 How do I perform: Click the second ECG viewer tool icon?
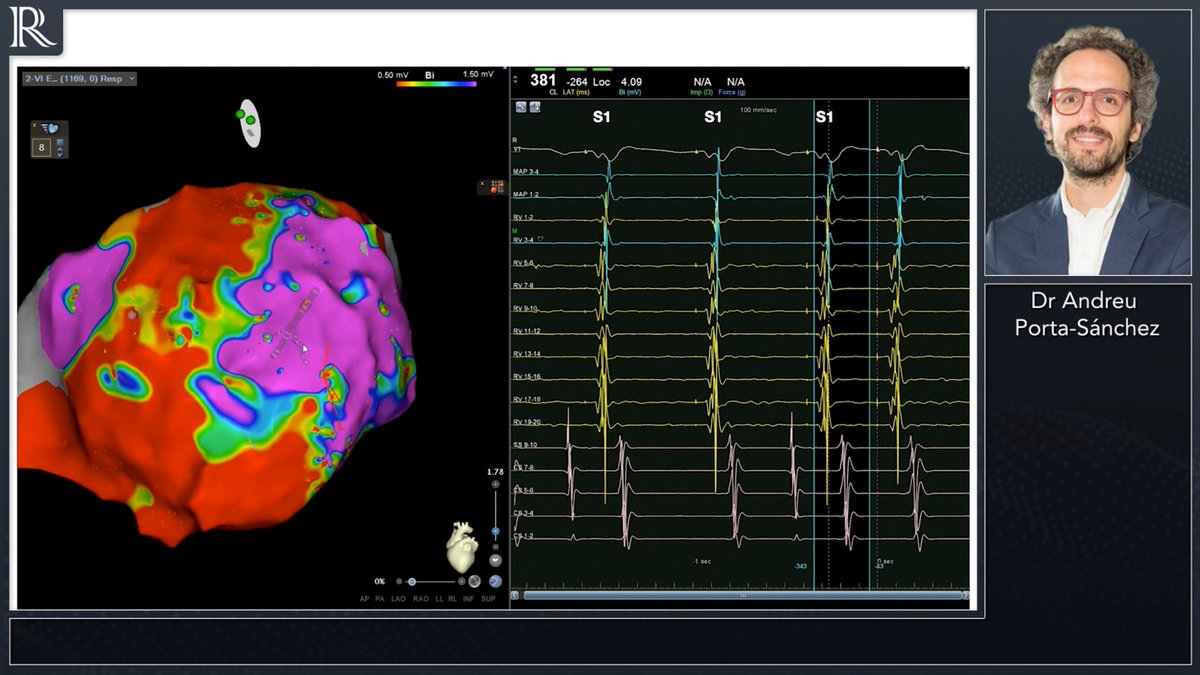(535, 107)
